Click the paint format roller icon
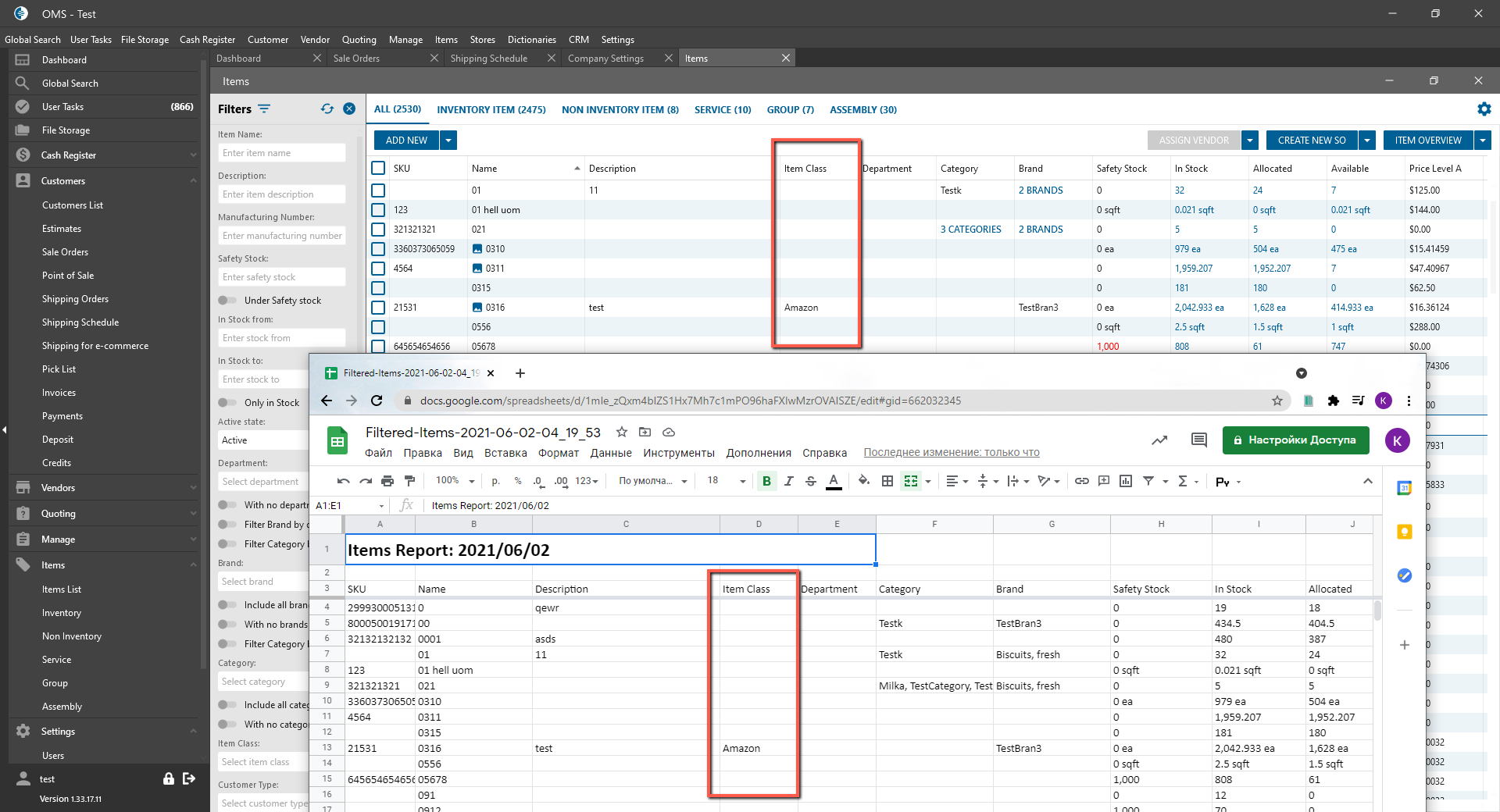The width and height of the screenshot is (1500, 812). pyautogui.click(x=410, y=481)
